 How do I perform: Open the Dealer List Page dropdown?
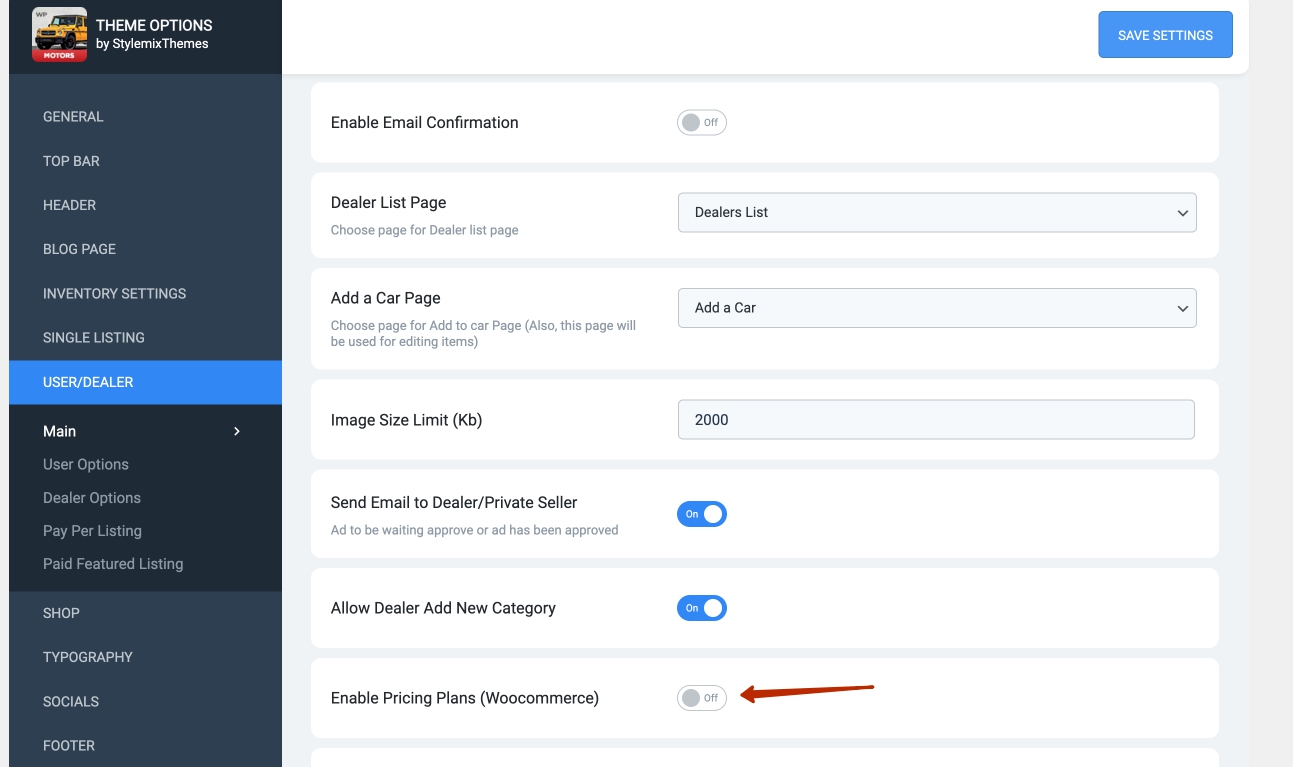click(x=936, y=212)
